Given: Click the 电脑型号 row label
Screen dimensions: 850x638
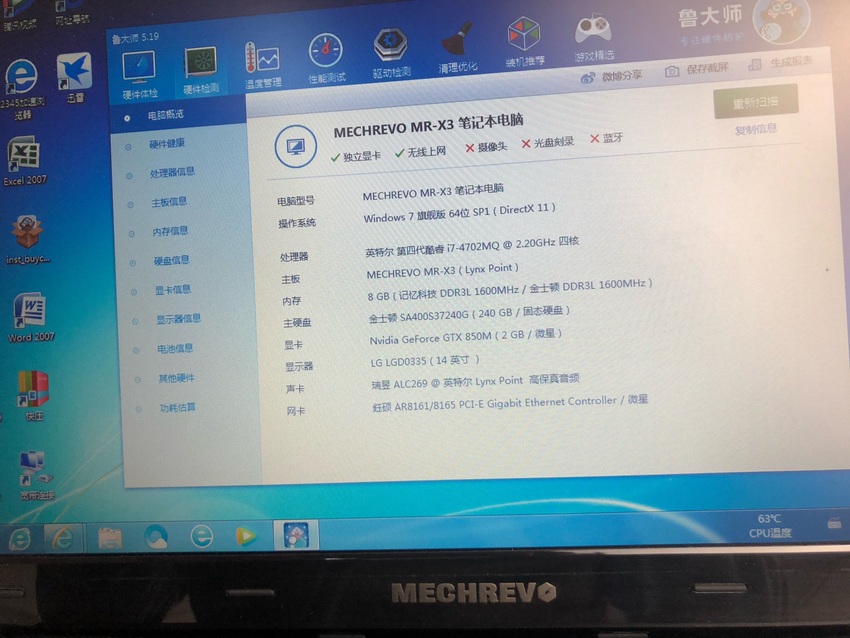Looking at the screenshot, I should pyautogui.click(x=296, y=201).
